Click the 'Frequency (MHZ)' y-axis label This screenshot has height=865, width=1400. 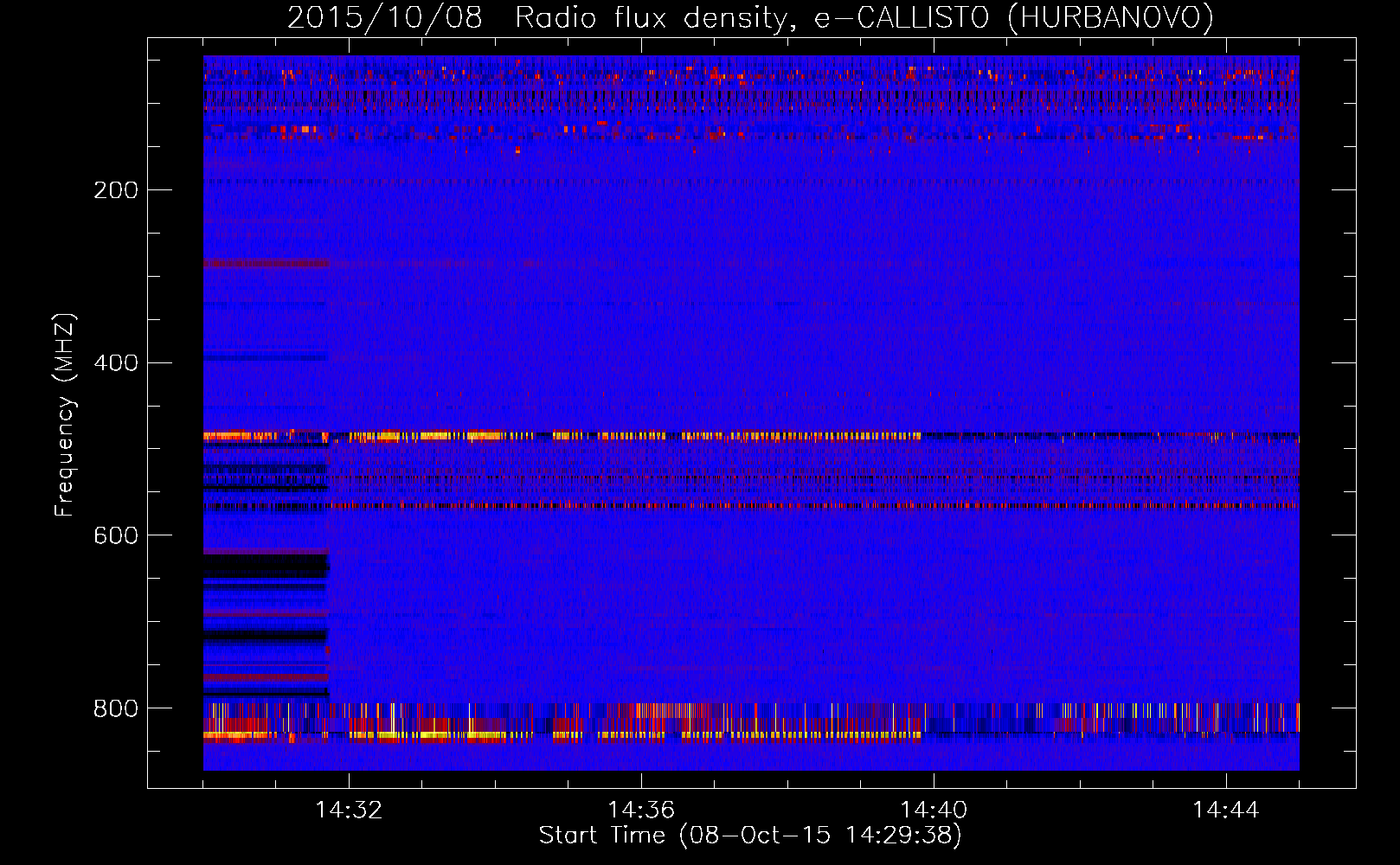click(65, 415)
